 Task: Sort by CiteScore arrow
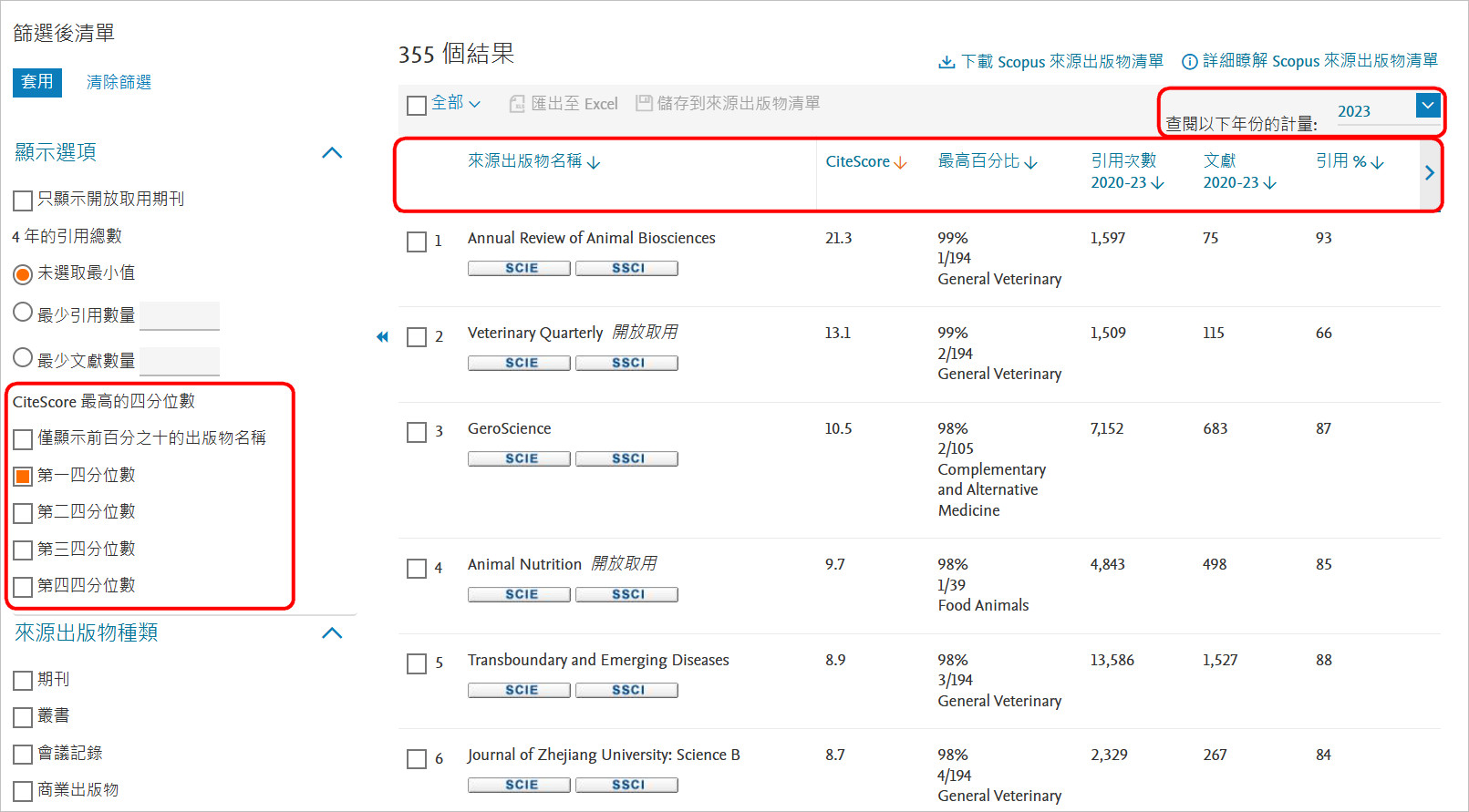tap(900, 163)
